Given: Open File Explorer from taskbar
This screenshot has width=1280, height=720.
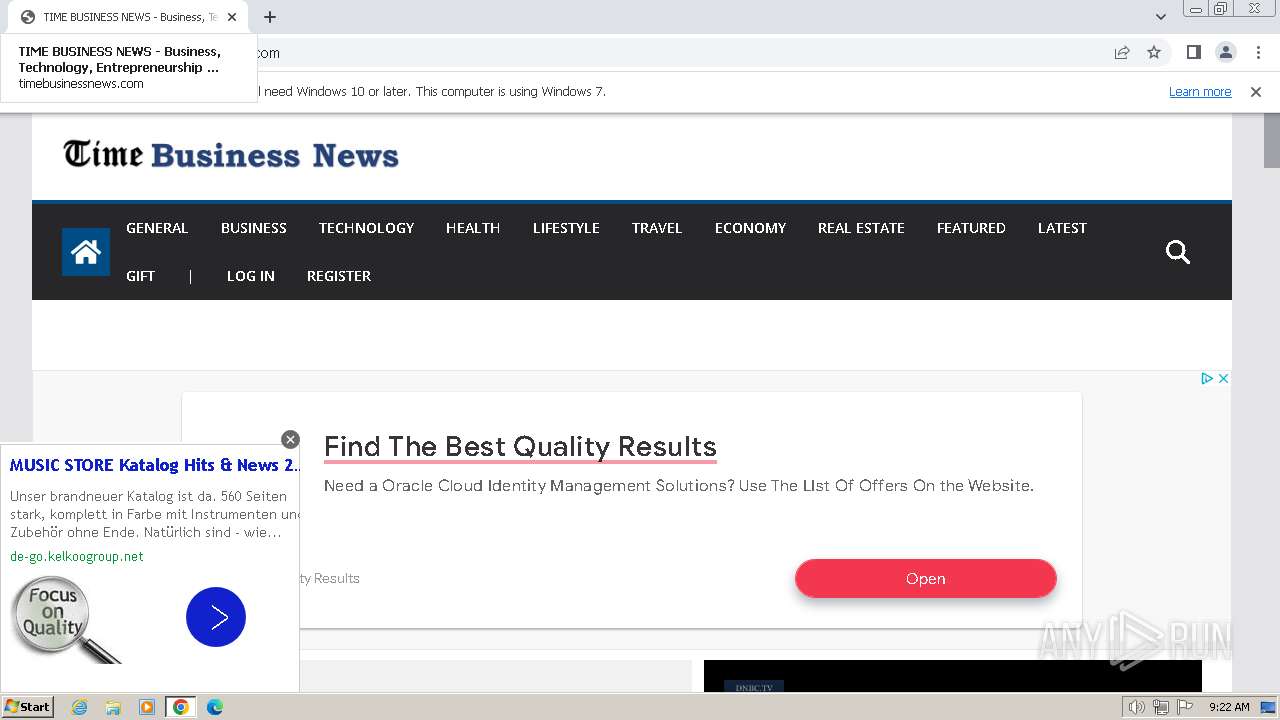Looking at the screenshot, I should pyautogui.click(x=113, y=707).
